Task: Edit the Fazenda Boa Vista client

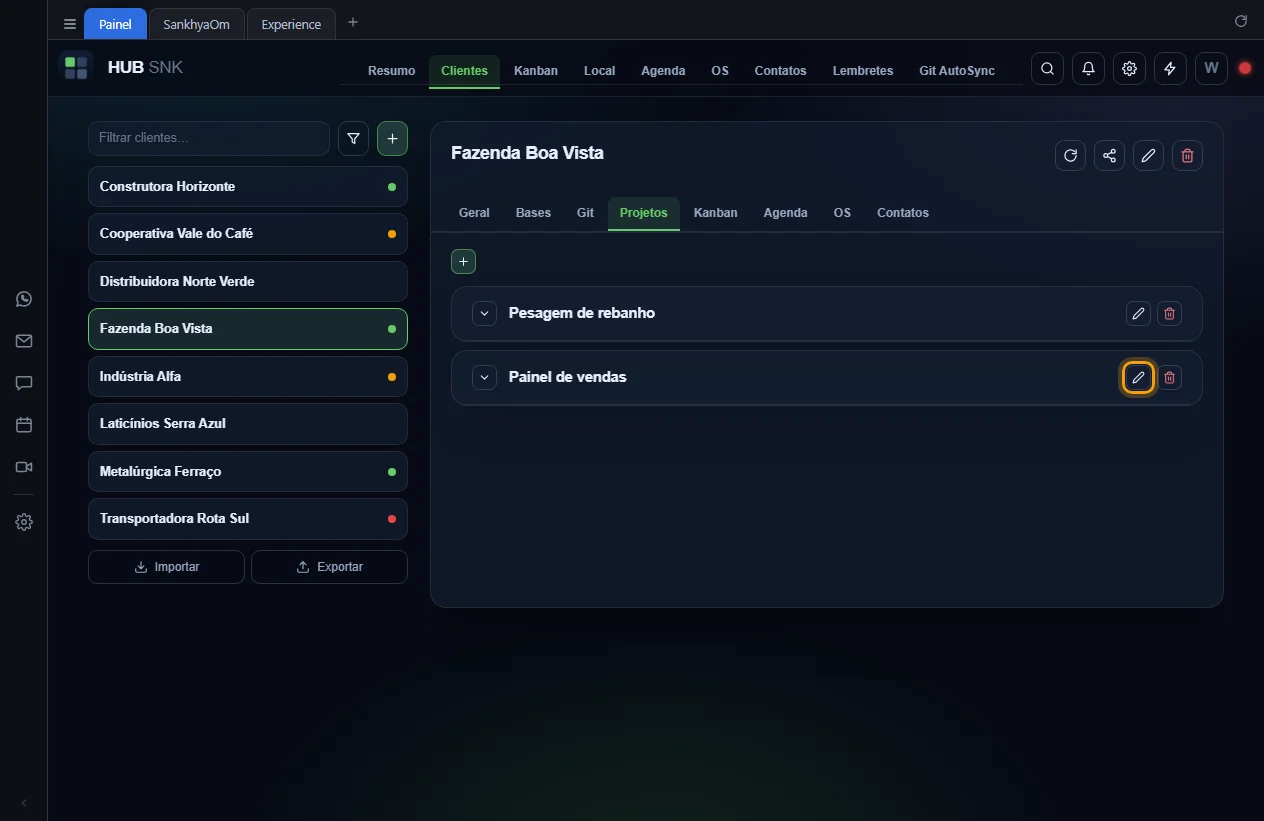Action: (x=1148, y=155)
